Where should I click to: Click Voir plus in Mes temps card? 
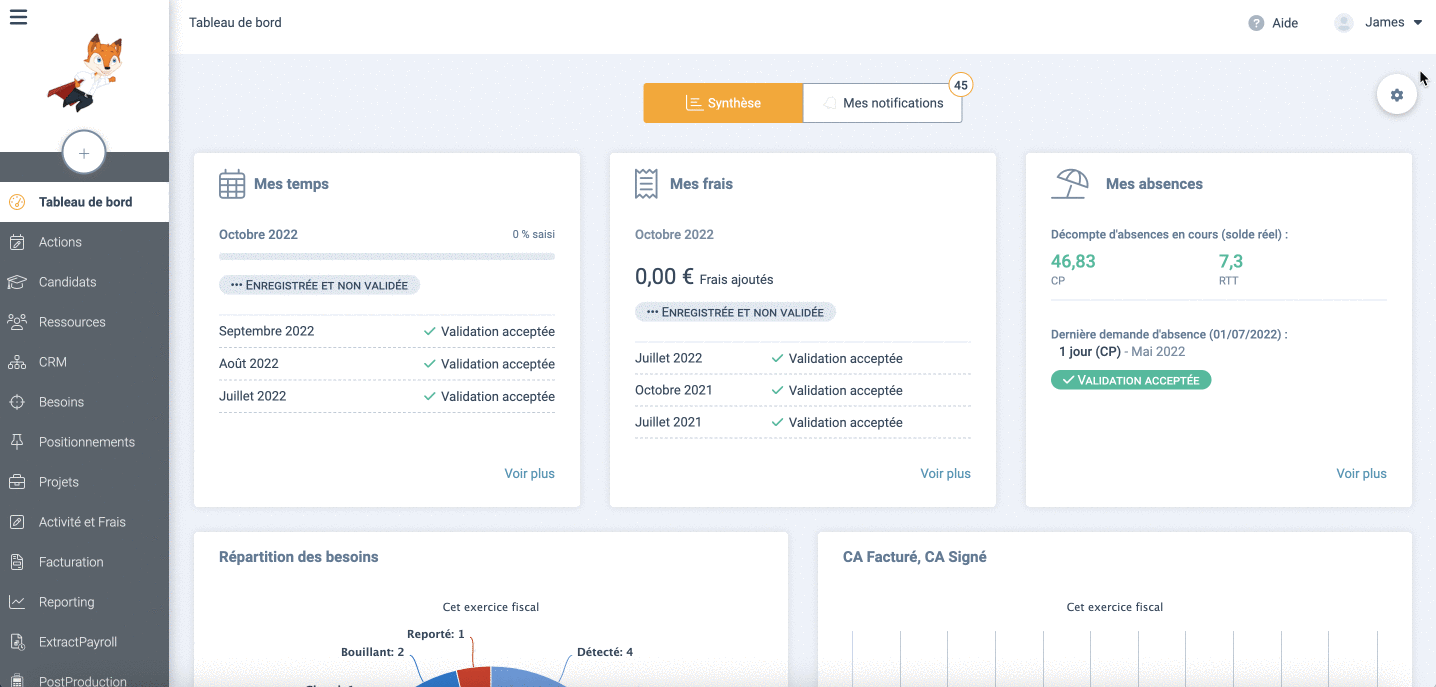529,474
